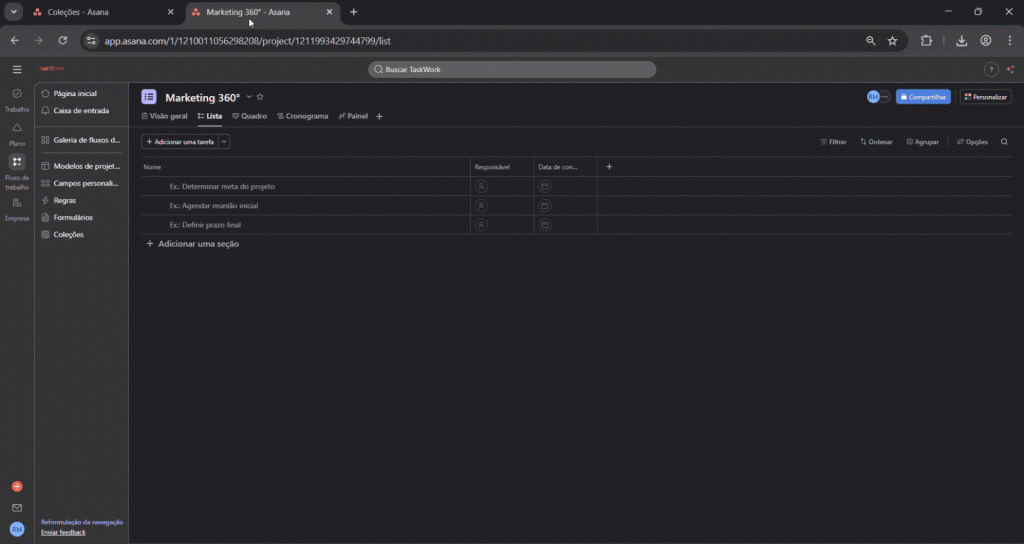Click the Plano triangle icon

click(x=16, y=128)
